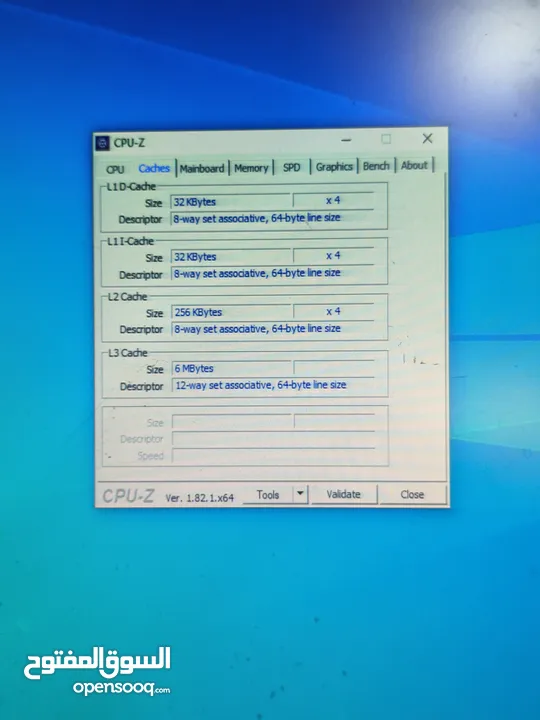Click the L1 I-Cache group label
This screenshot has height=720, width=540.
coord(130,242)
